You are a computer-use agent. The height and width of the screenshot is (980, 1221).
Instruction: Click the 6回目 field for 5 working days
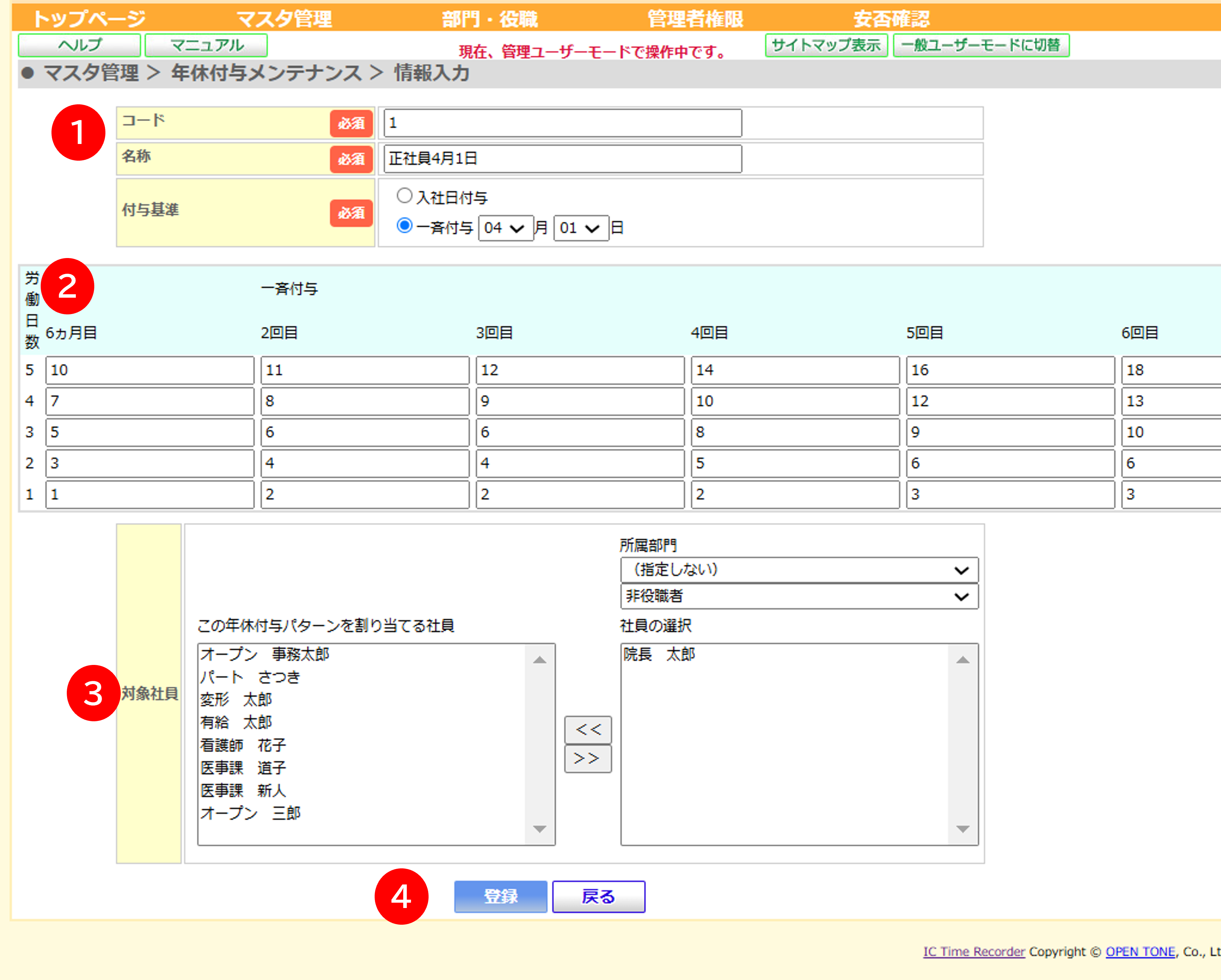click(1171, 370)
